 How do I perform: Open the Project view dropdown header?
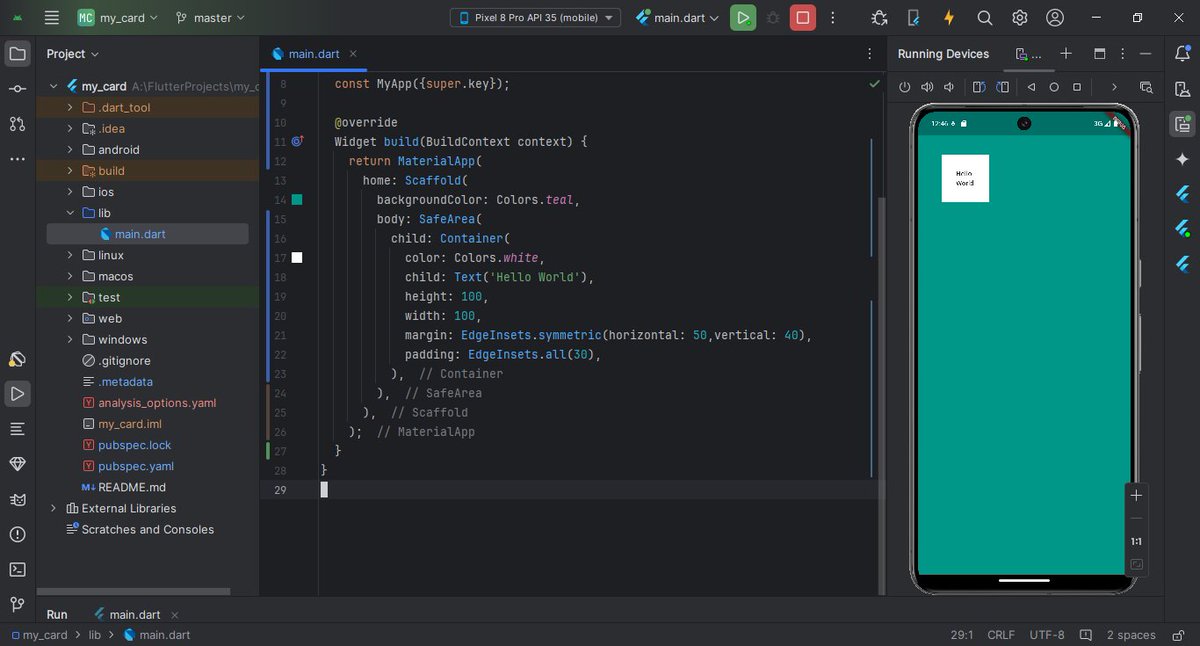coord(72,54)
